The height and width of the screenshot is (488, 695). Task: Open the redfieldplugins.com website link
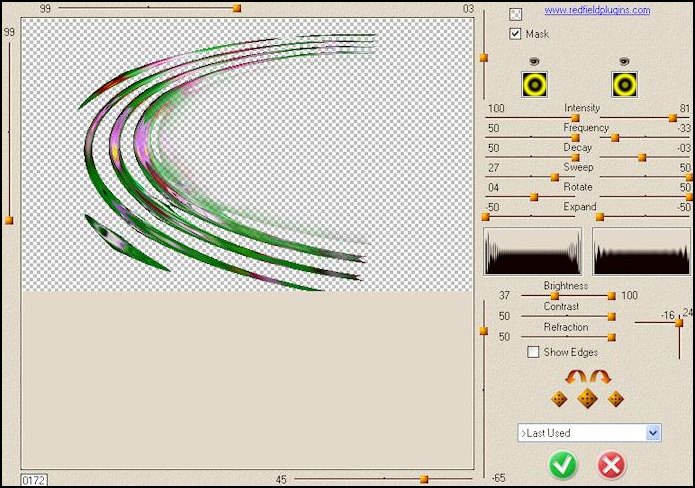597,11
